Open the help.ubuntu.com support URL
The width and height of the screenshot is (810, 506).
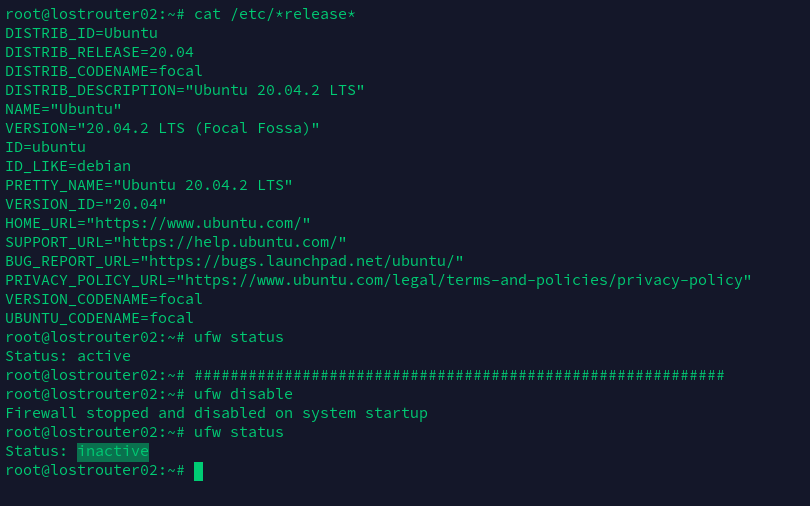[x=229, y=242]
